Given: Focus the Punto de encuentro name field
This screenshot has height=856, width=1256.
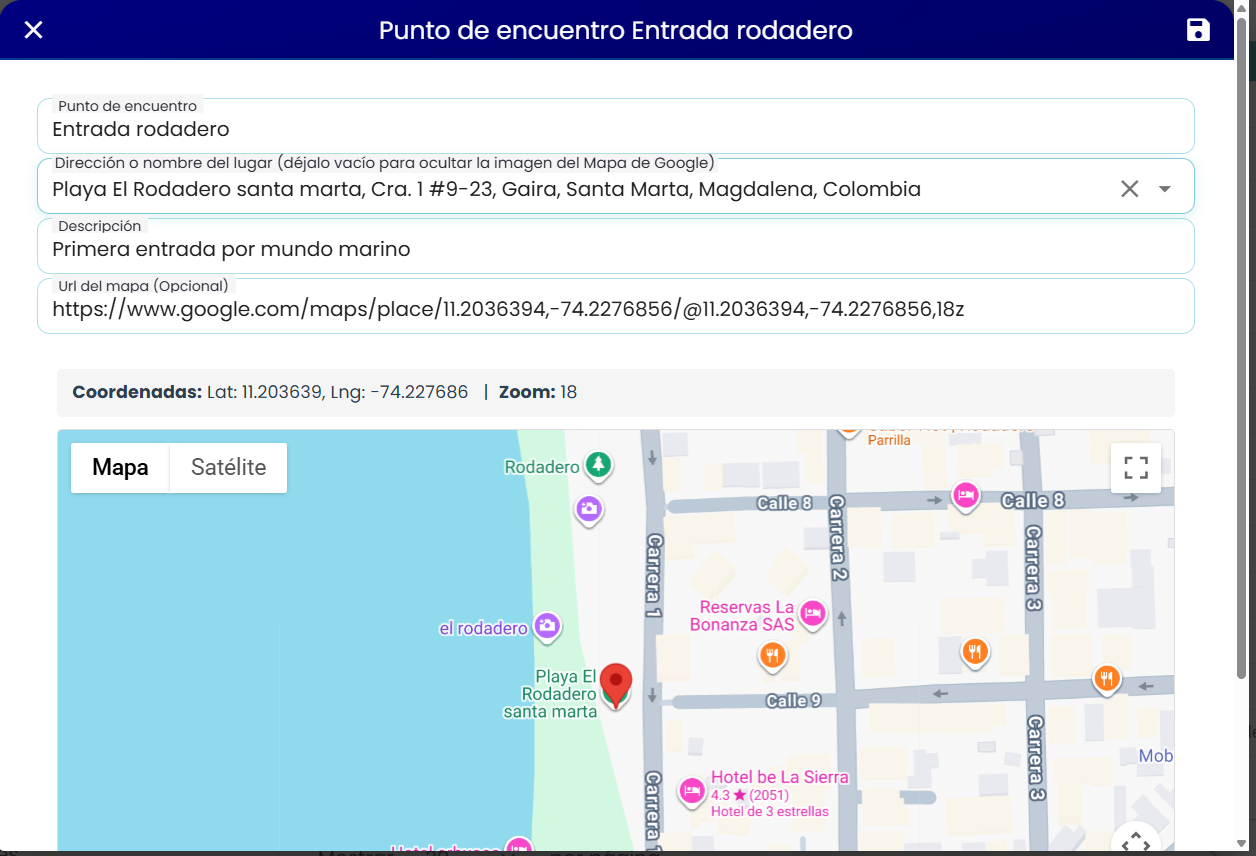Looking at the screenshot, I should click(616, 127).
